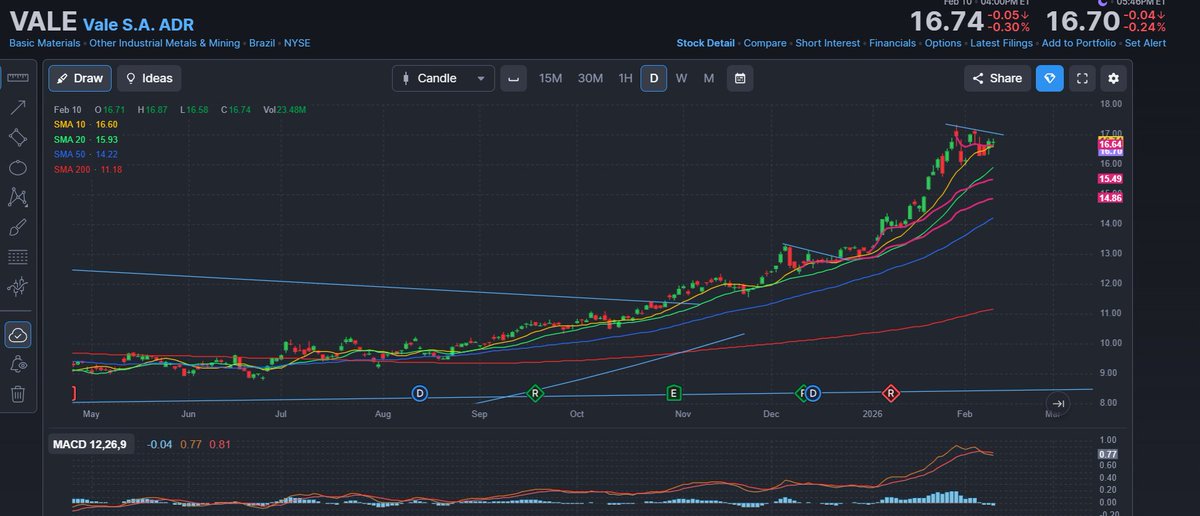Toggle the extended hours bracket button
The width and height of the screenshot is (1200, 516).
513,78
